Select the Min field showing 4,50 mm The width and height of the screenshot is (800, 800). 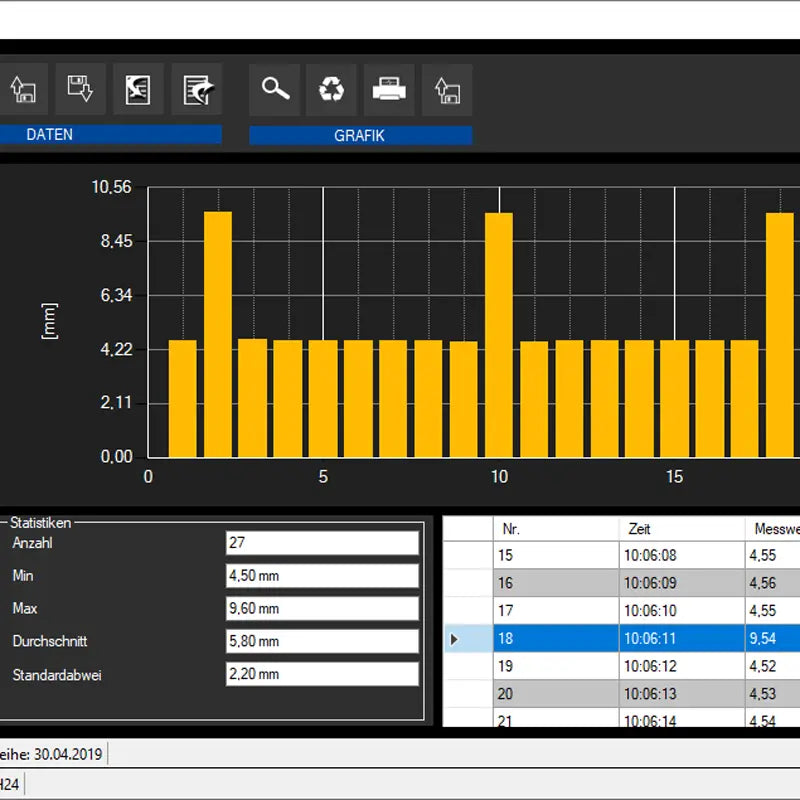(x=321, y=576)
